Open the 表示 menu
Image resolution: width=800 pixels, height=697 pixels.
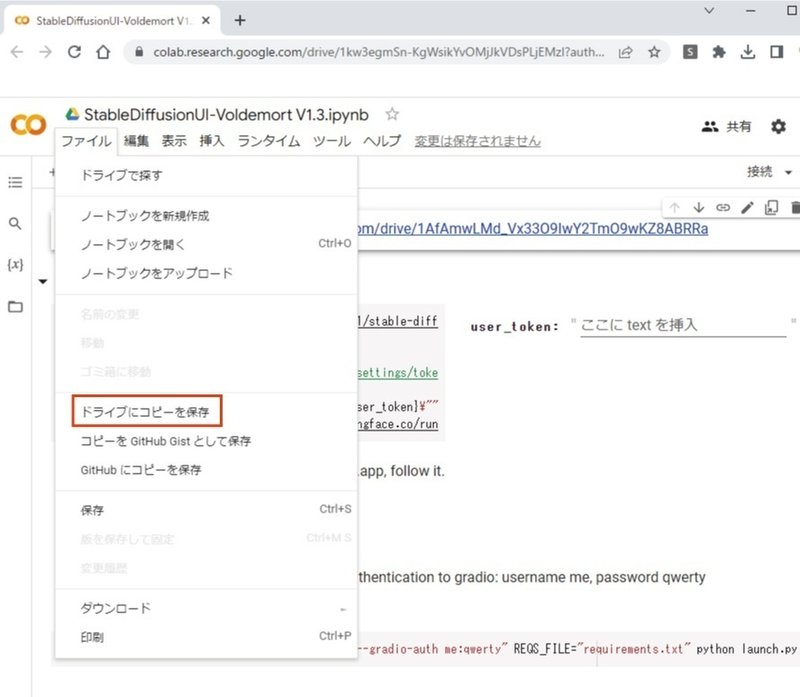pos(174,141)
